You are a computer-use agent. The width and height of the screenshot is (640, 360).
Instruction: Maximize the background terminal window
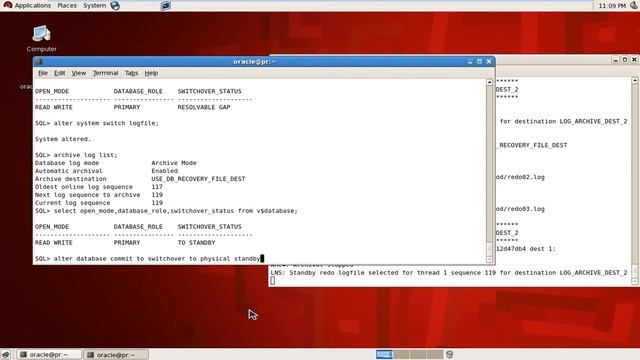[x=625, y=60]
